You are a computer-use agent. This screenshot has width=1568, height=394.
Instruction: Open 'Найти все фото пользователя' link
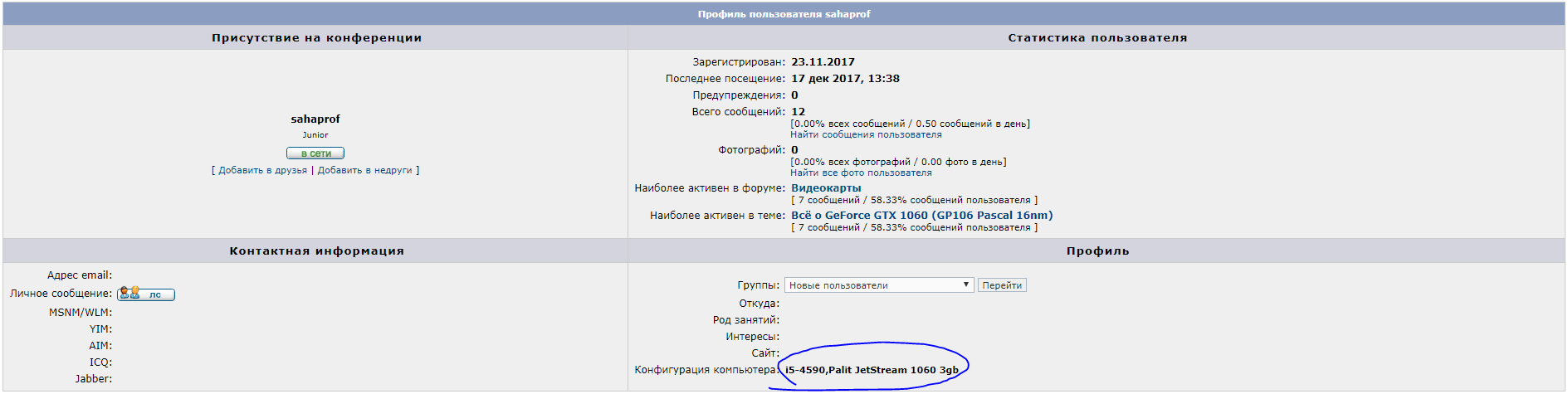[861, 173]
